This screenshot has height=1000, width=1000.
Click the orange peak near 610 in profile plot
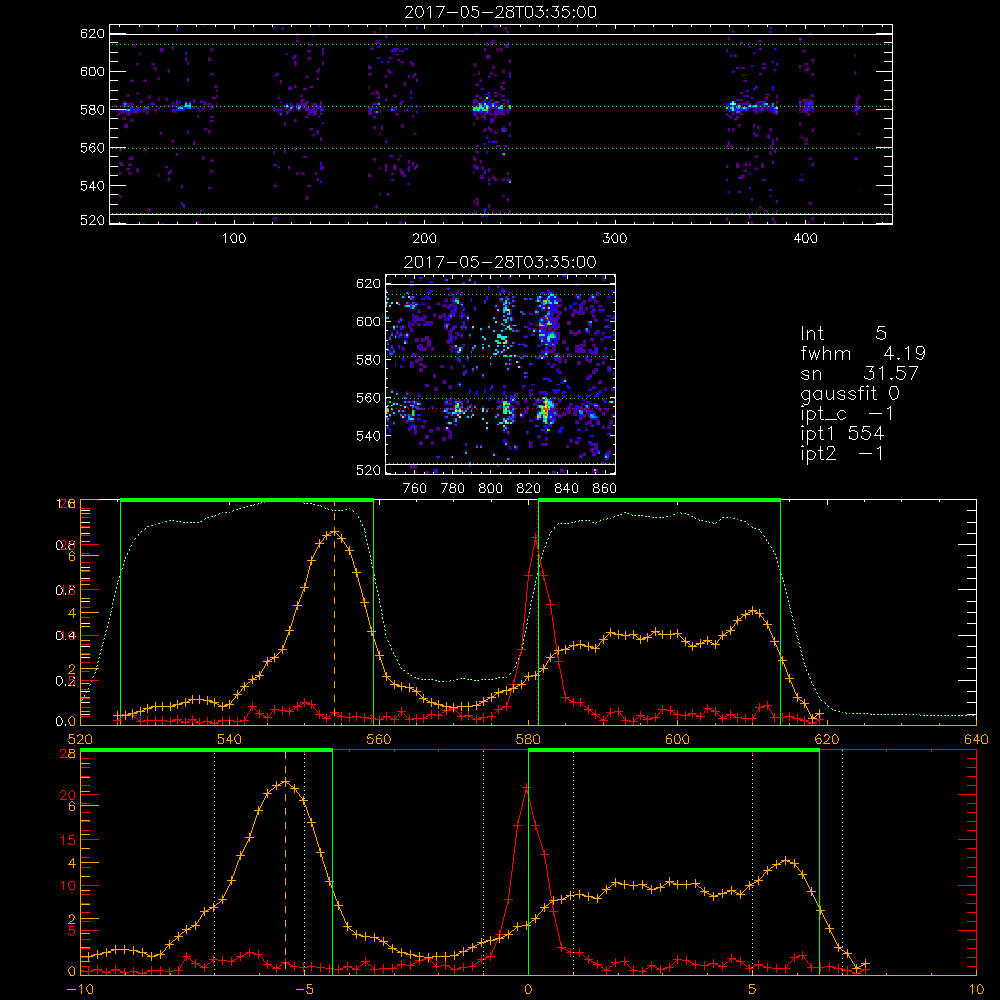coord(754,611)
